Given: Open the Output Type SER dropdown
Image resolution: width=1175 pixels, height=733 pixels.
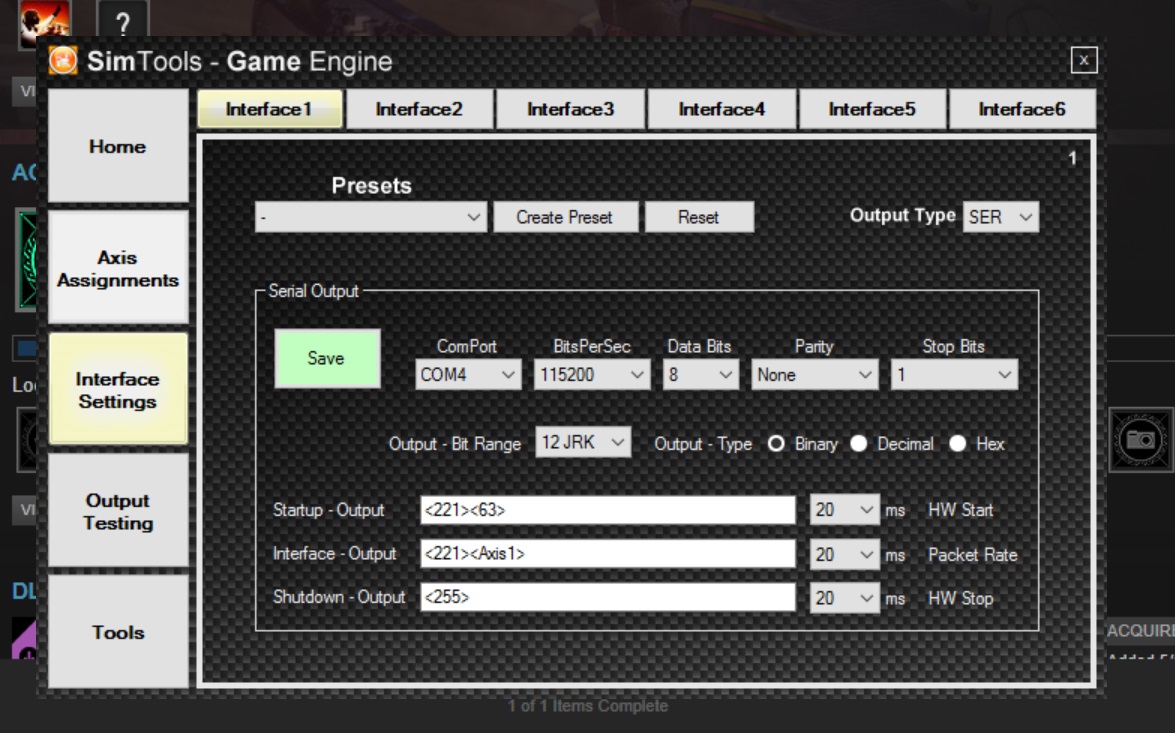Looking at the screenshot, I should click(x=1000, y=217).
